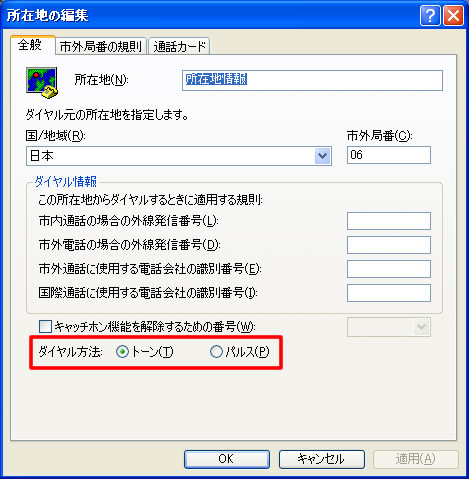469x479 pixels.
Task: Select the 全般 tab
Action: tap(33, 45)
